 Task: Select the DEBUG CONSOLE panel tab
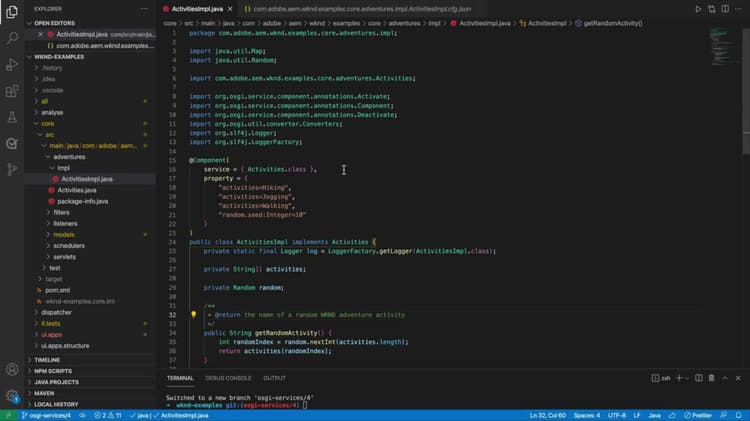pos(228,378)
